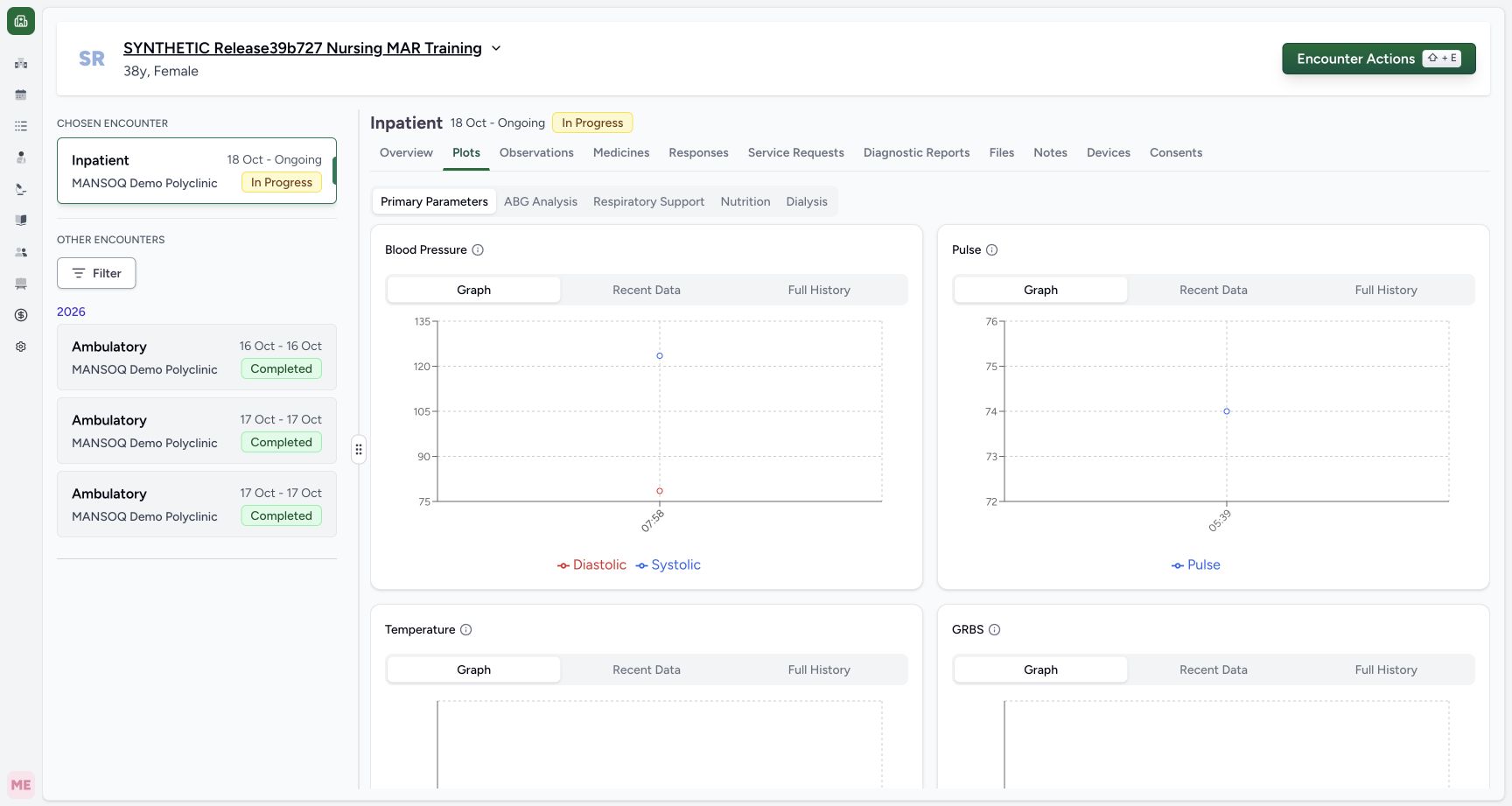The image size is (1512, 806).
Task: Click the systolic data point on chart
Action: coord(660,356)
